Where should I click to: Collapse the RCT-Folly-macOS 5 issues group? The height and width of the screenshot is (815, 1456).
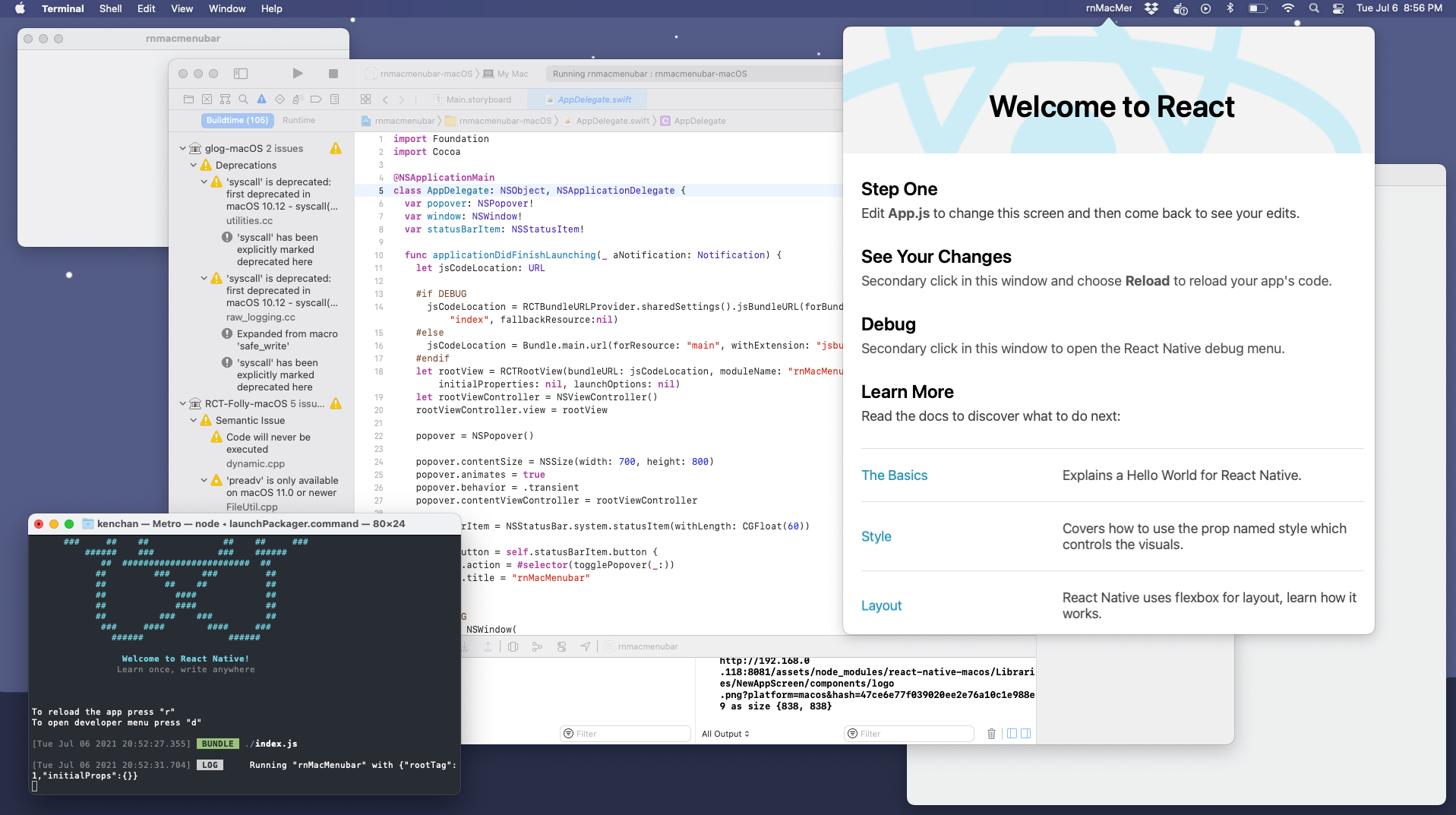(182, 404)
